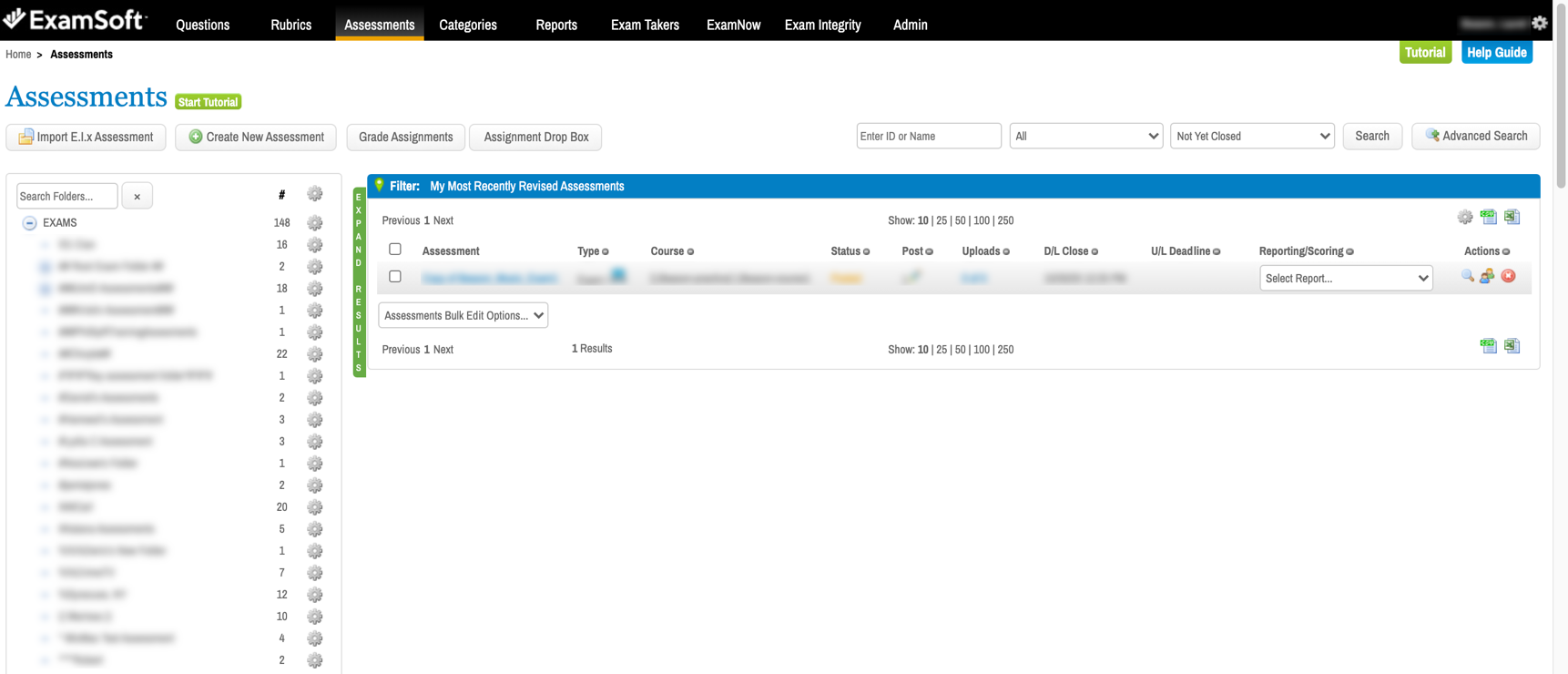Click the page's vertical scrollbar

(x=1561, y=97)
